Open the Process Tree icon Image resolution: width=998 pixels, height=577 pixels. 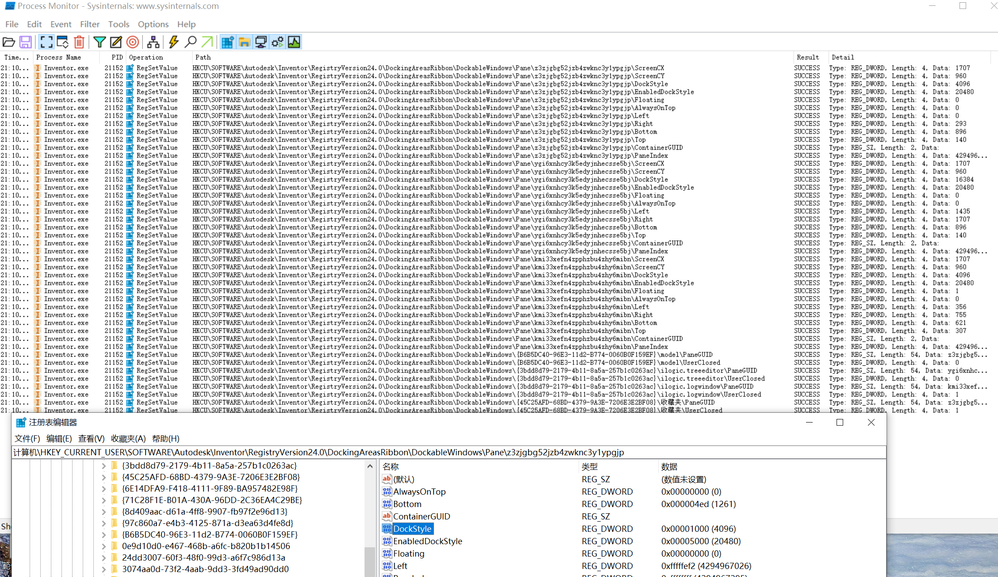tap(153, 43)
